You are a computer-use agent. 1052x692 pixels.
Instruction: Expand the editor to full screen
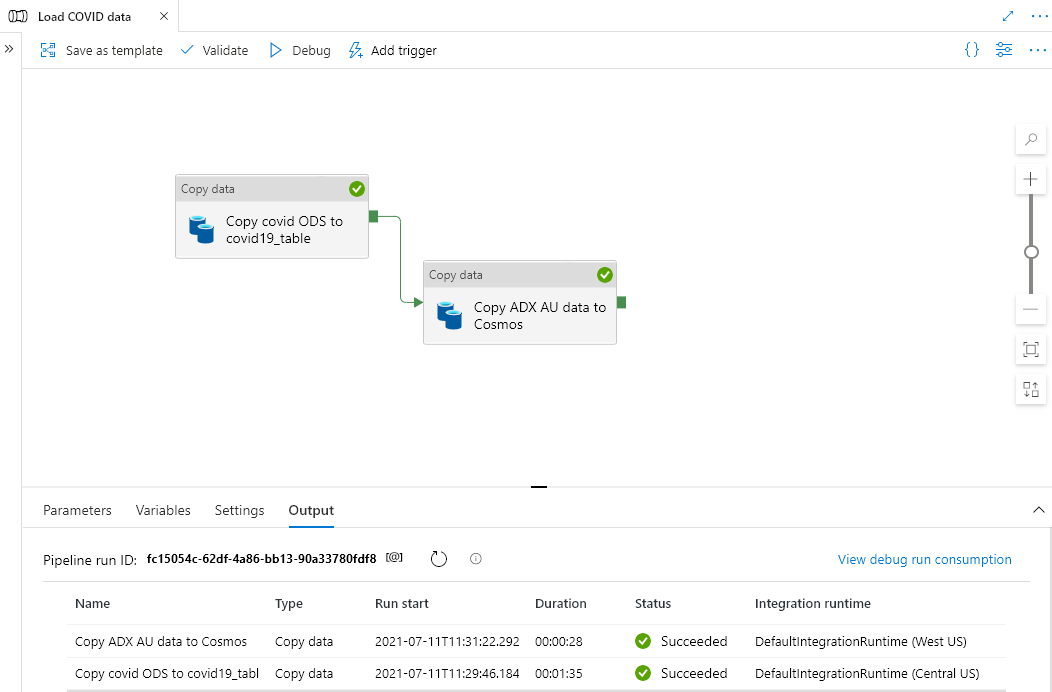1008,16
